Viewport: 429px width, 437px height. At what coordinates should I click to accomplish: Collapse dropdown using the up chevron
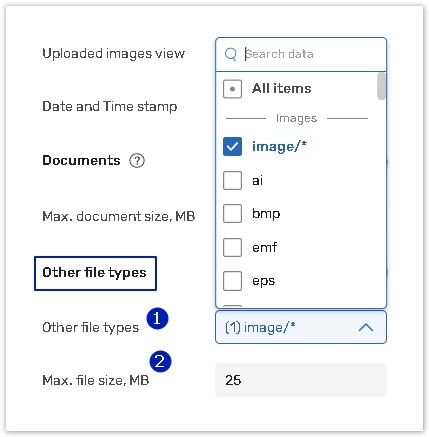point(366,327)
